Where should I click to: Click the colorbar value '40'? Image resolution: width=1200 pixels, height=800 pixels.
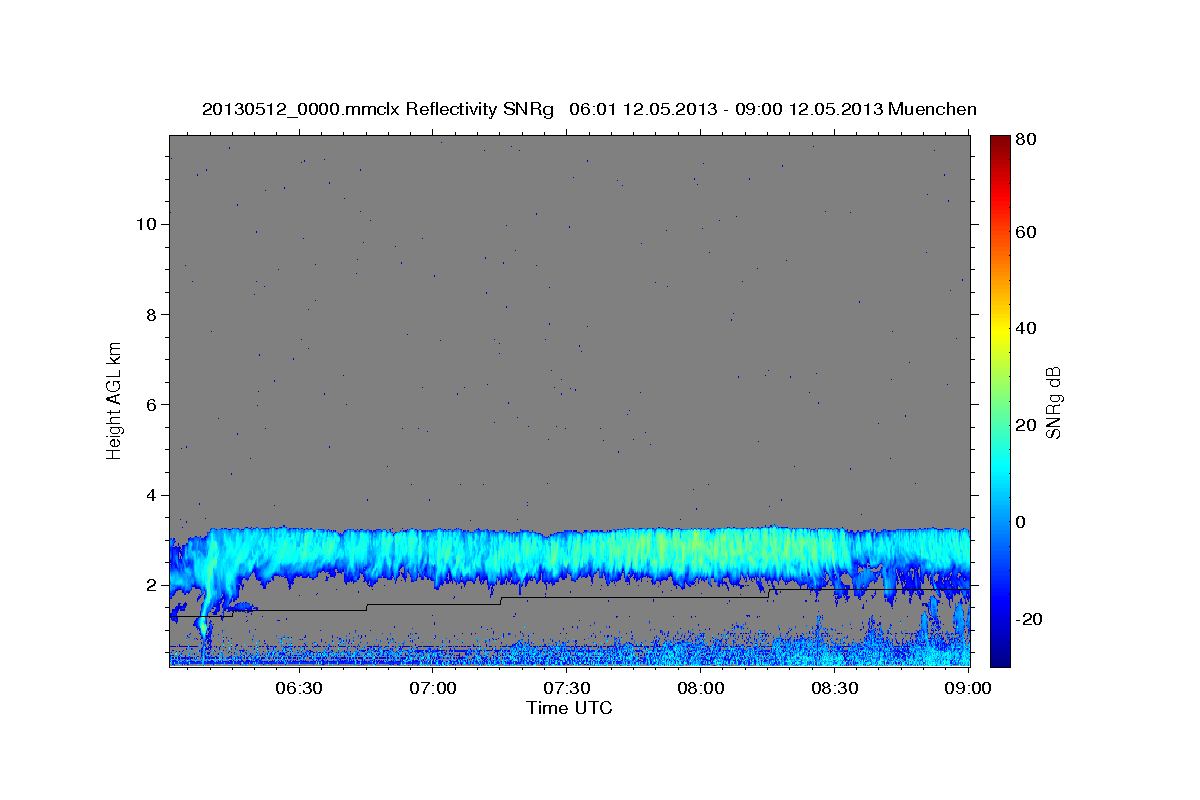click(1025, 328)
